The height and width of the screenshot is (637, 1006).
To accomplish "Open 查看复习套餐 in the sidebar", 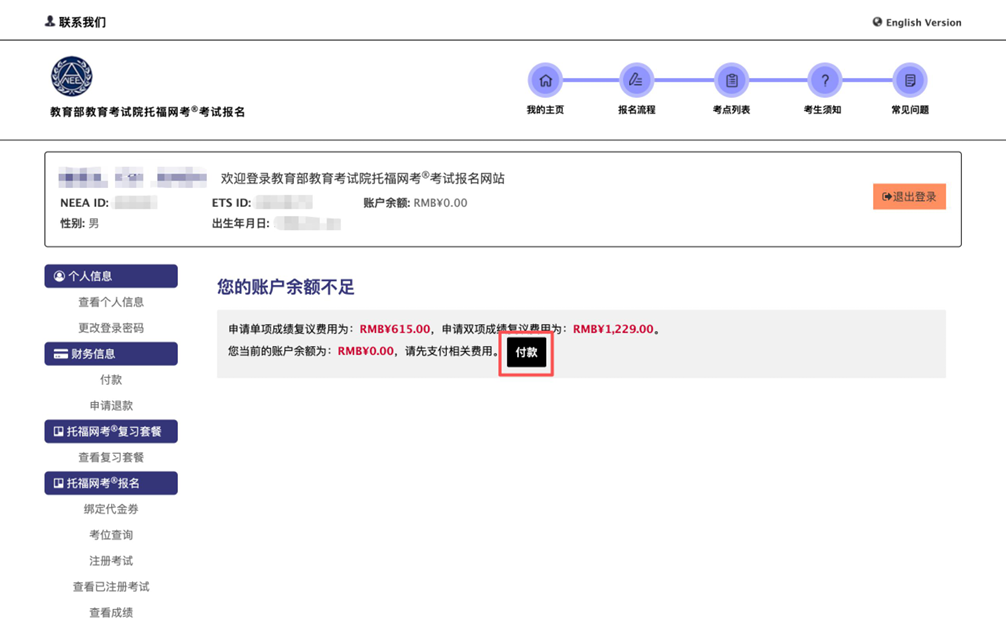I will point(111,457).
